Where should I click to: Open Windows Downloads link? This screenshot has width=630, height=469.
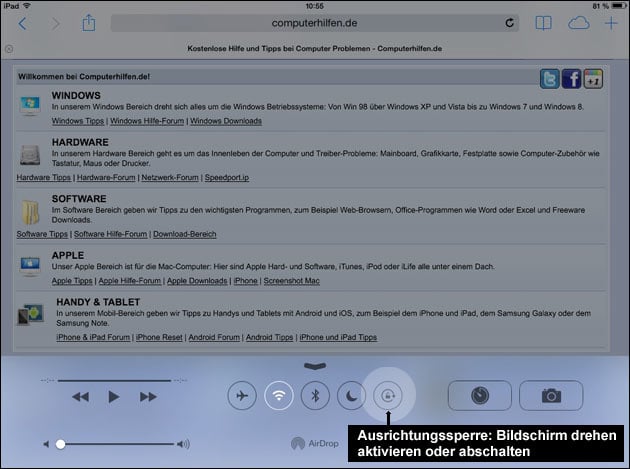pos(226,121)
